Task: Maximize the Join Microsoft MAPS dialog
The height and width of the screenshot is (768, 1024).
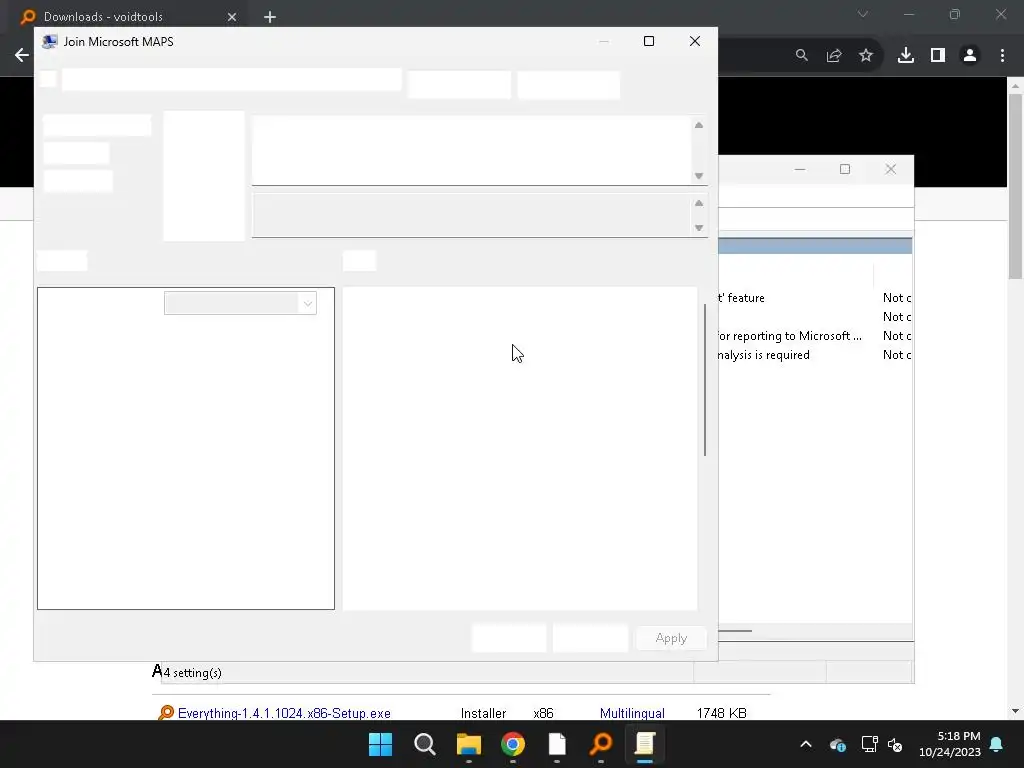Action: (x=648, y=41)
